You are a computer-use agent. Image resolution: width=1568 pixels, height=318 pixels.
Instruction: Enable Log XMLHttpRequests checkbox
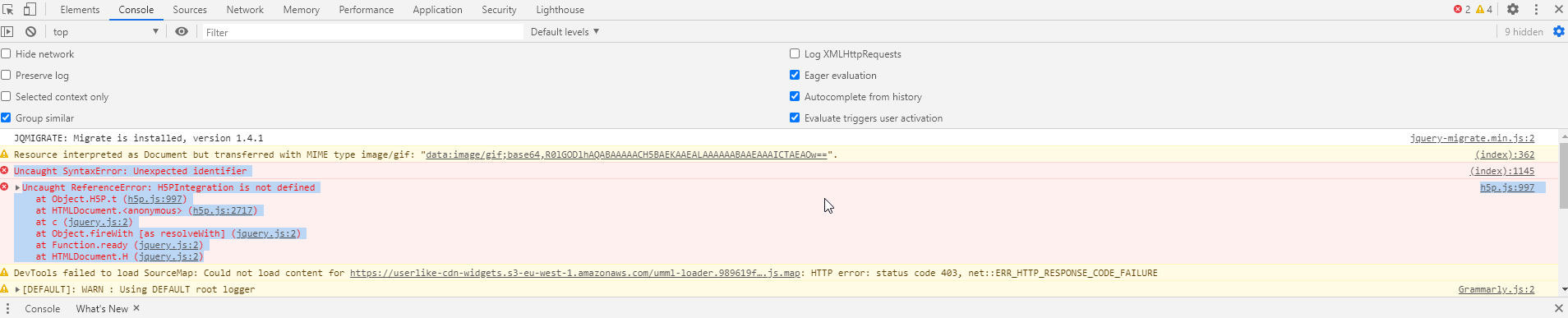(x=795, y=53)
